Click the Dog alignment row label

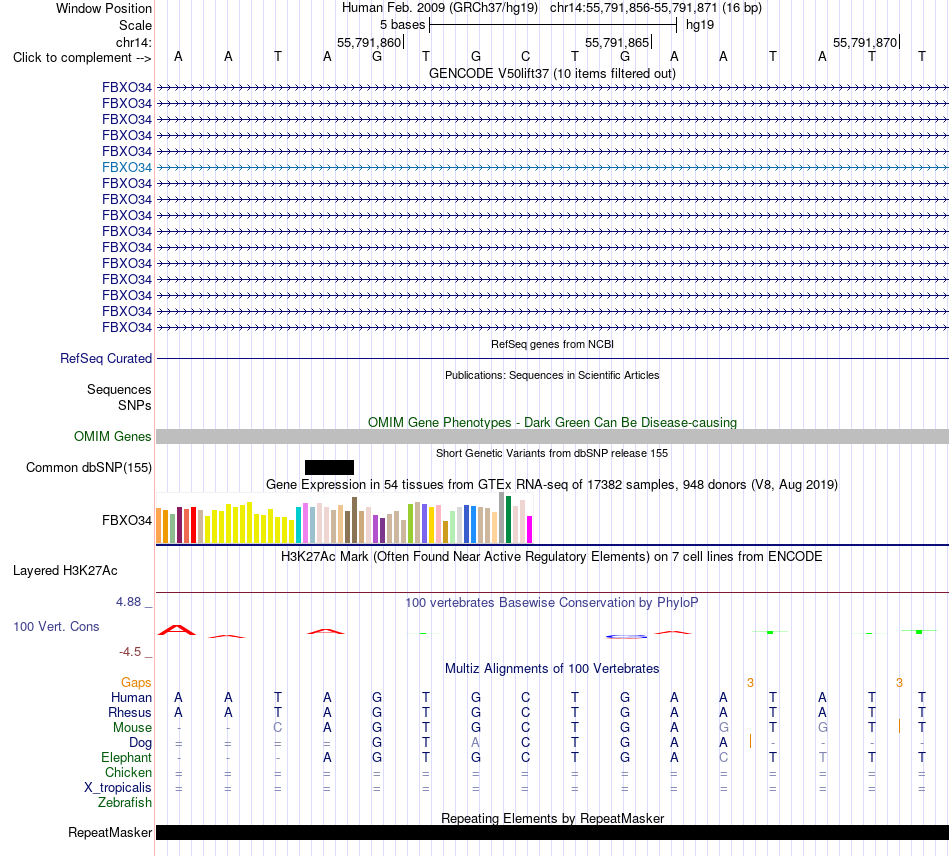pos(140,743)
